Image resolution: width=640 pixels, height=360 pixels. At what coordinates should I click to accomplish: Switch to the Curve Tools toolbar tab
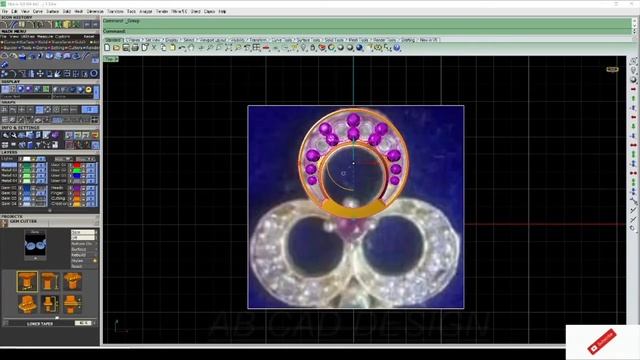click(282, 40)
